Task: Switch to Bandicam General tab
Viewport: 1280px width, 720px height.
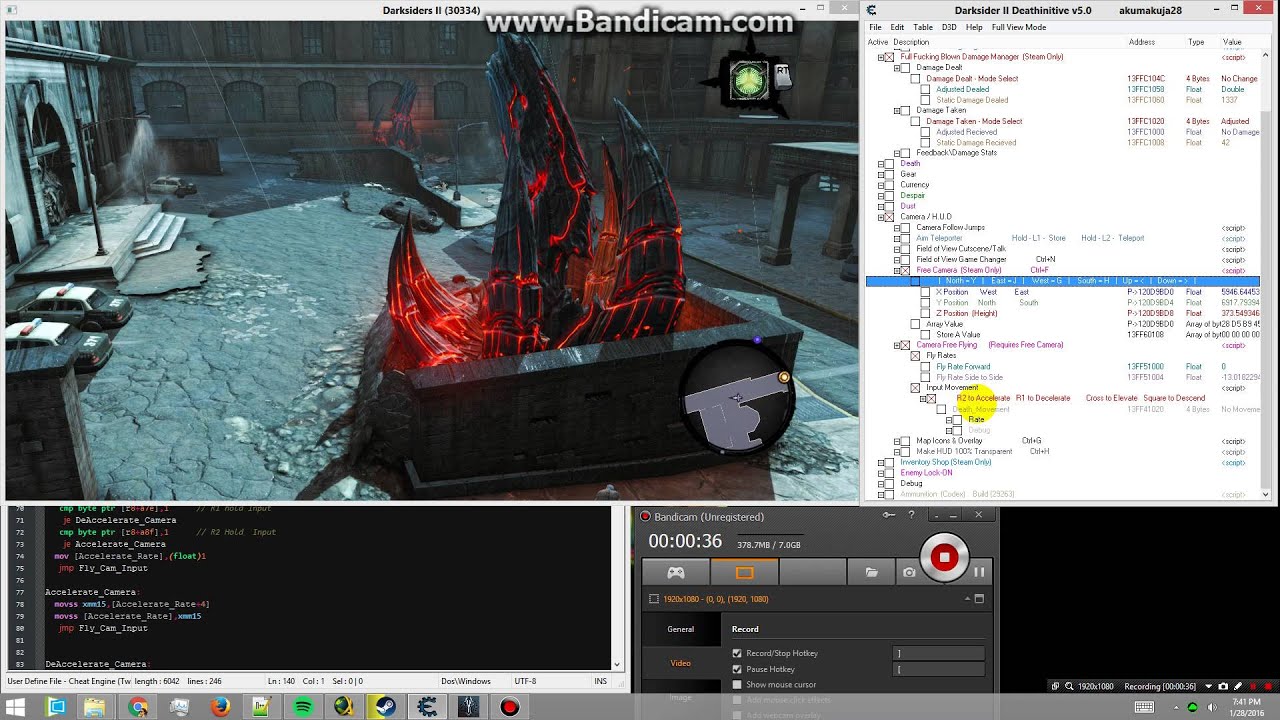Action: (x=680, y=629)
